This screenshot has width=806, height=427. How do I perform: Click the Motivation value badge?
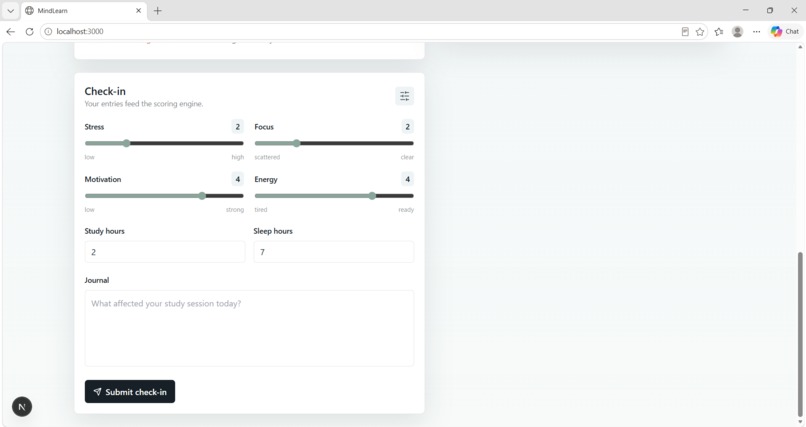coord(237,179)
